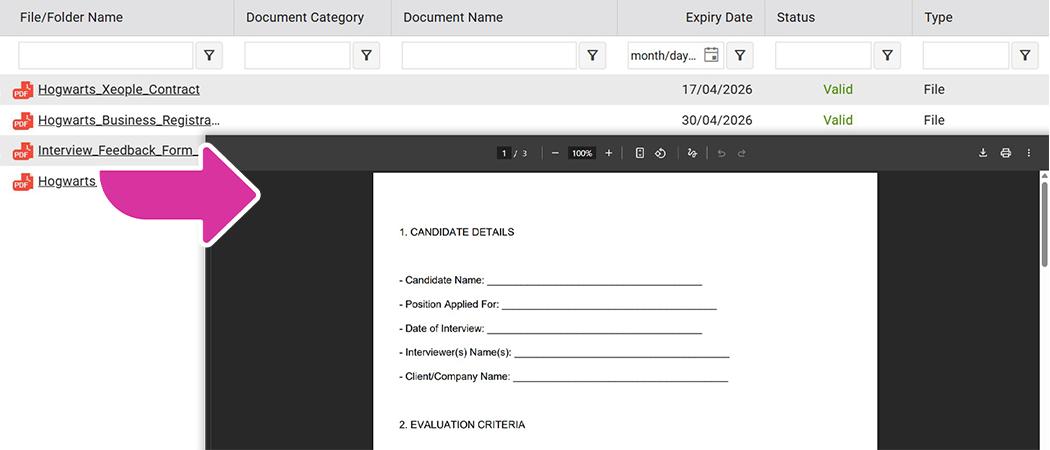This screenshot has width=1050, height=450.
Task: Focus the Status filter field
Action: (823, 56)
